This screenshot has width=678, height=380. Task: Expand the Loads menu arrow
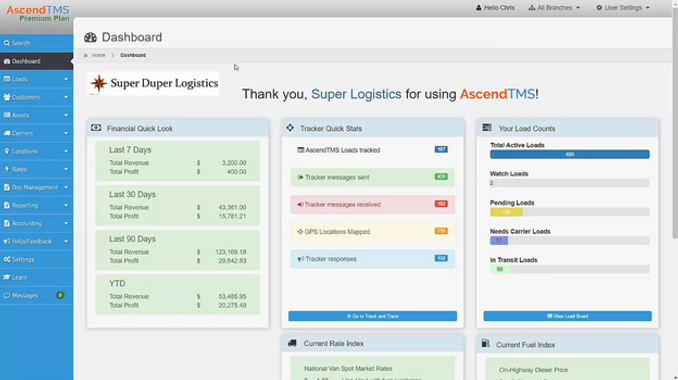(66, 80)
